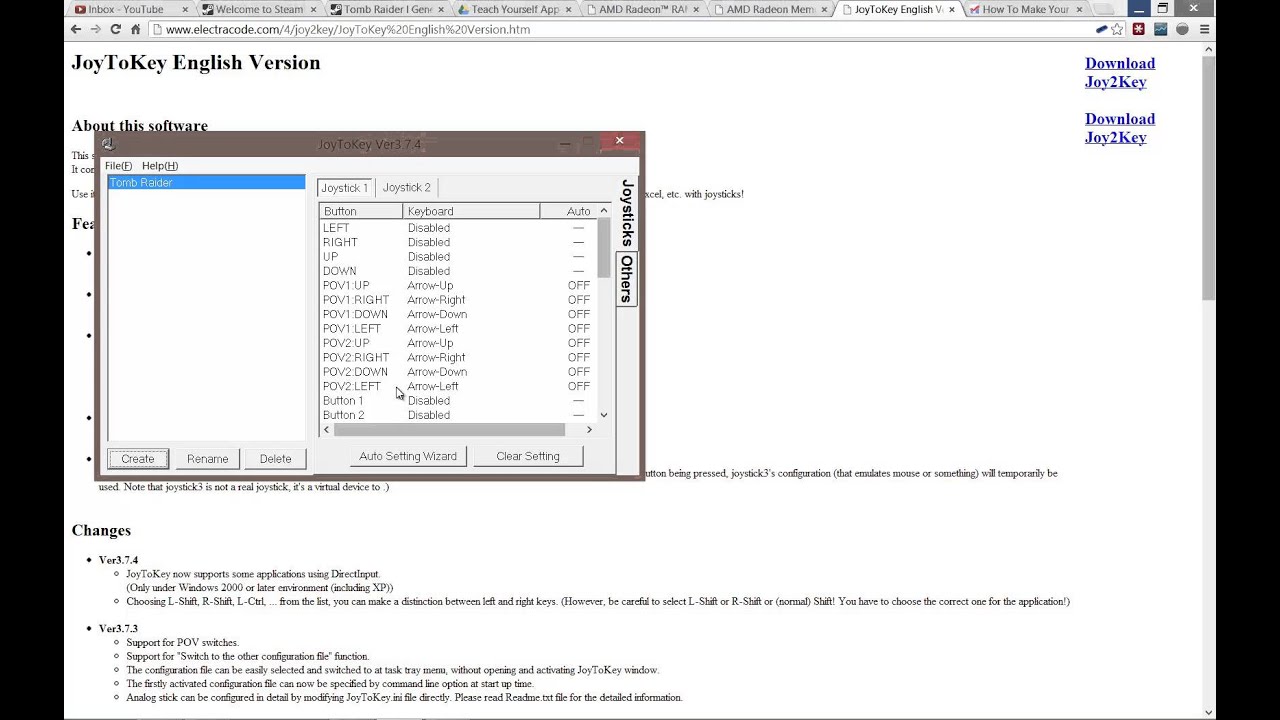Screen dimensions: 1280x720
Task: Click the browser Back arrow
Action: coord(76,29)
